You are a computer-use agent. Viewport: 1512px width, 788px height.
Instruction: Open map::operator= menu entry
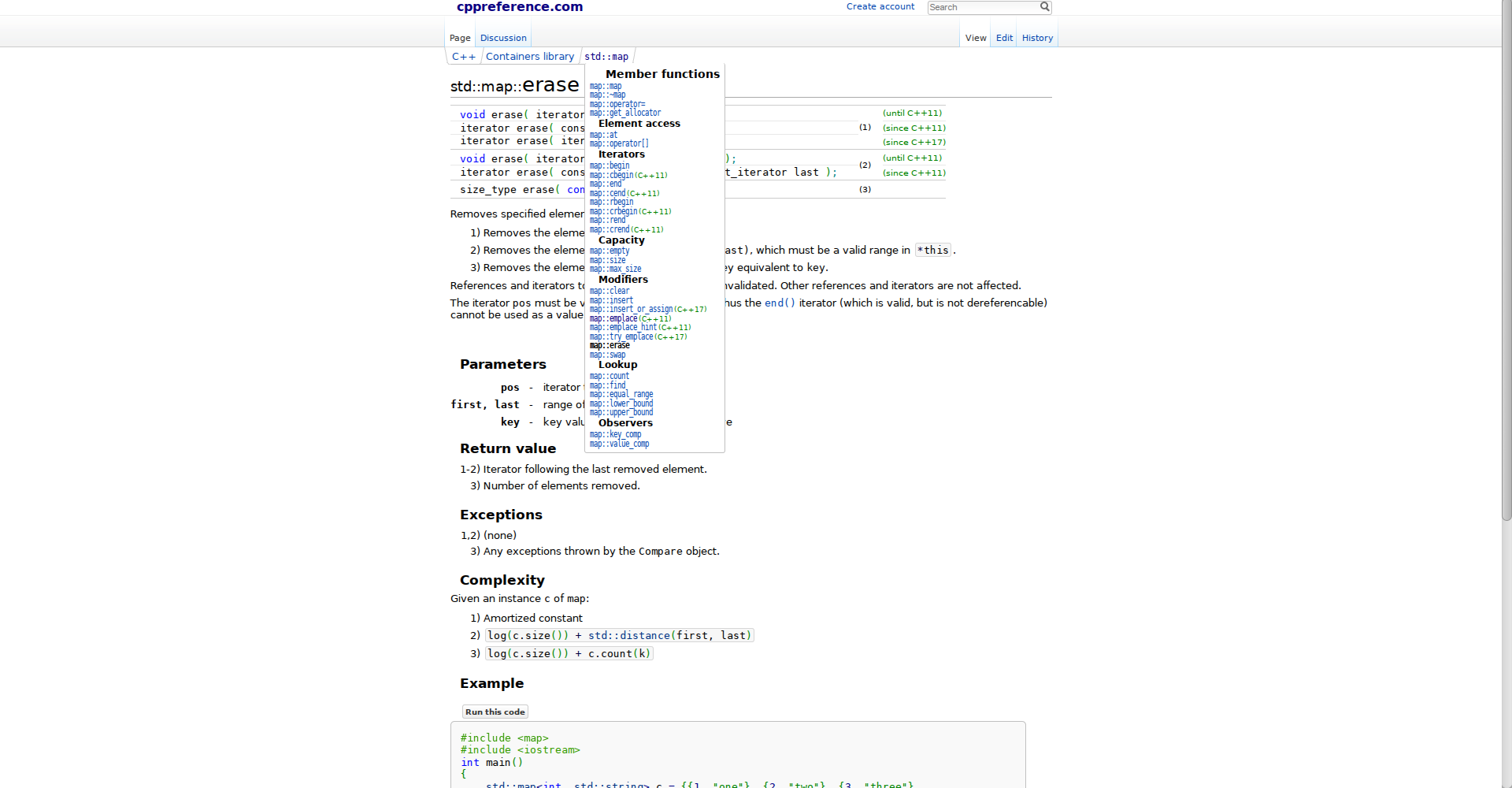(617, 104)
